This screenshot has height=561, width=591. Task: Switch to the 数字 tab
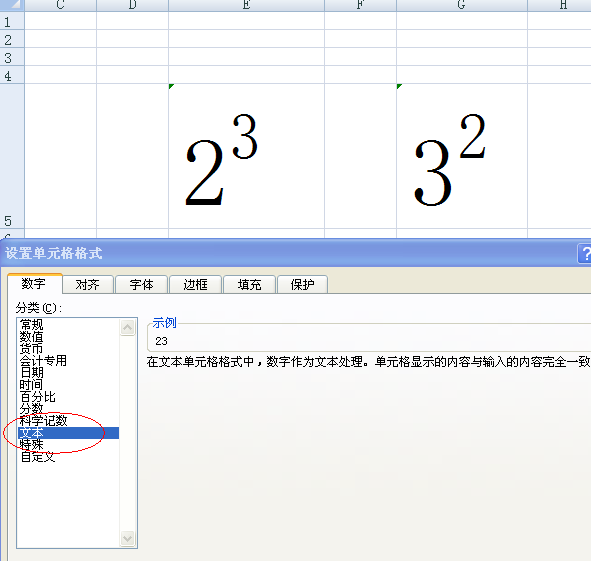pyautogui.click(x=35, y=284)
